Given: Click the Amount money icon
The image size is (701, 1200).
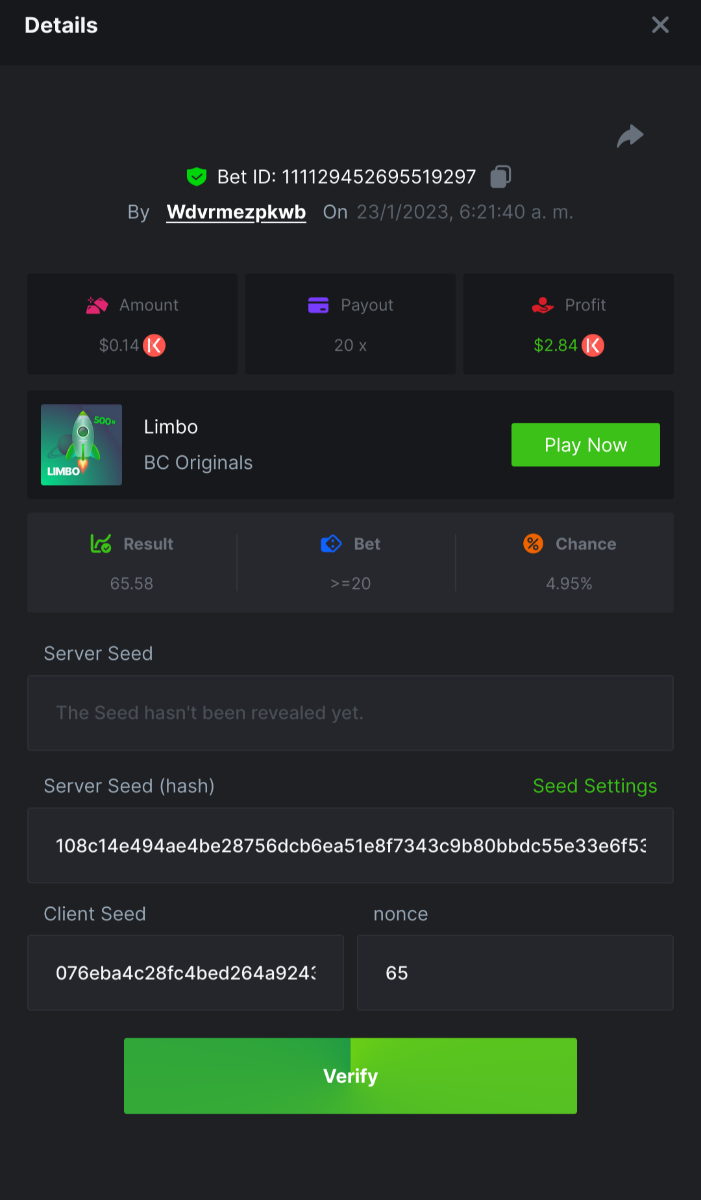Looking at the screenshot, I should click(97, 305).
